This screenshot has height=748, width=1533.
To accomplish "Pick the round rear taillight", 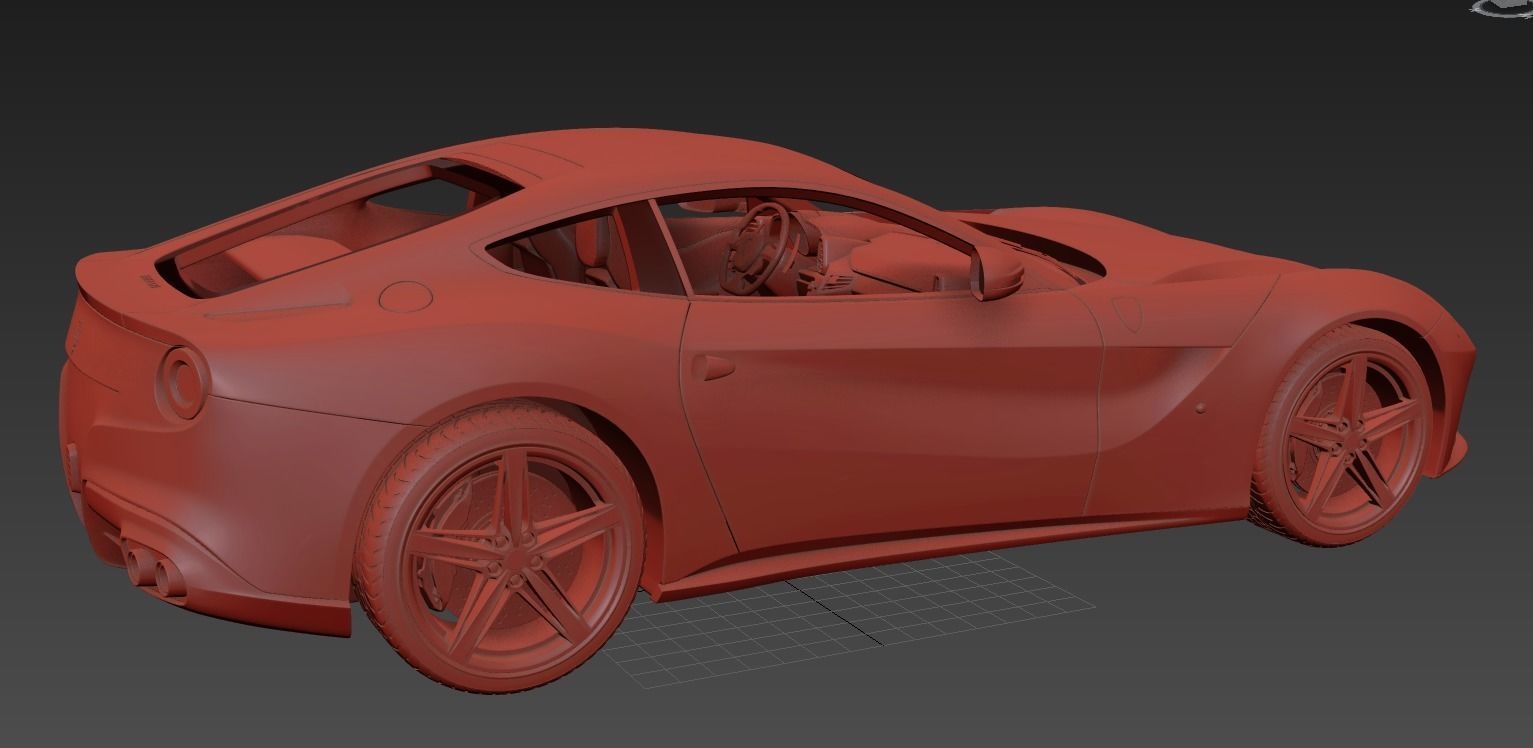I will click(x=184, y=382).
